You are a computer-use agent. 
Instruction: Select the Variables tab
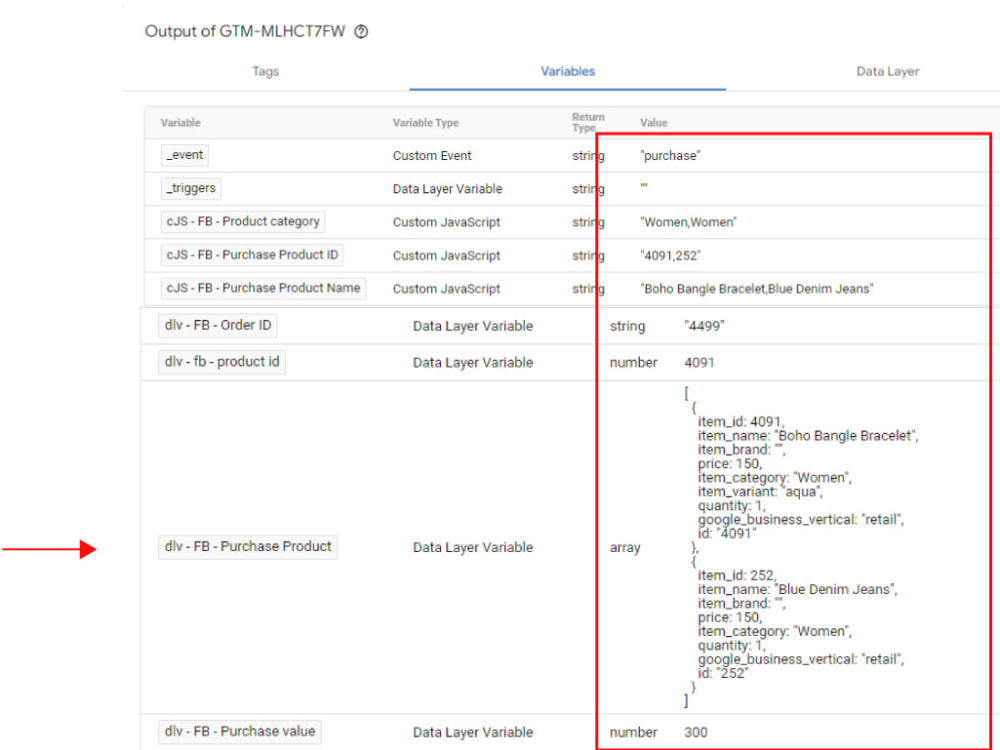tap(567, 71)
